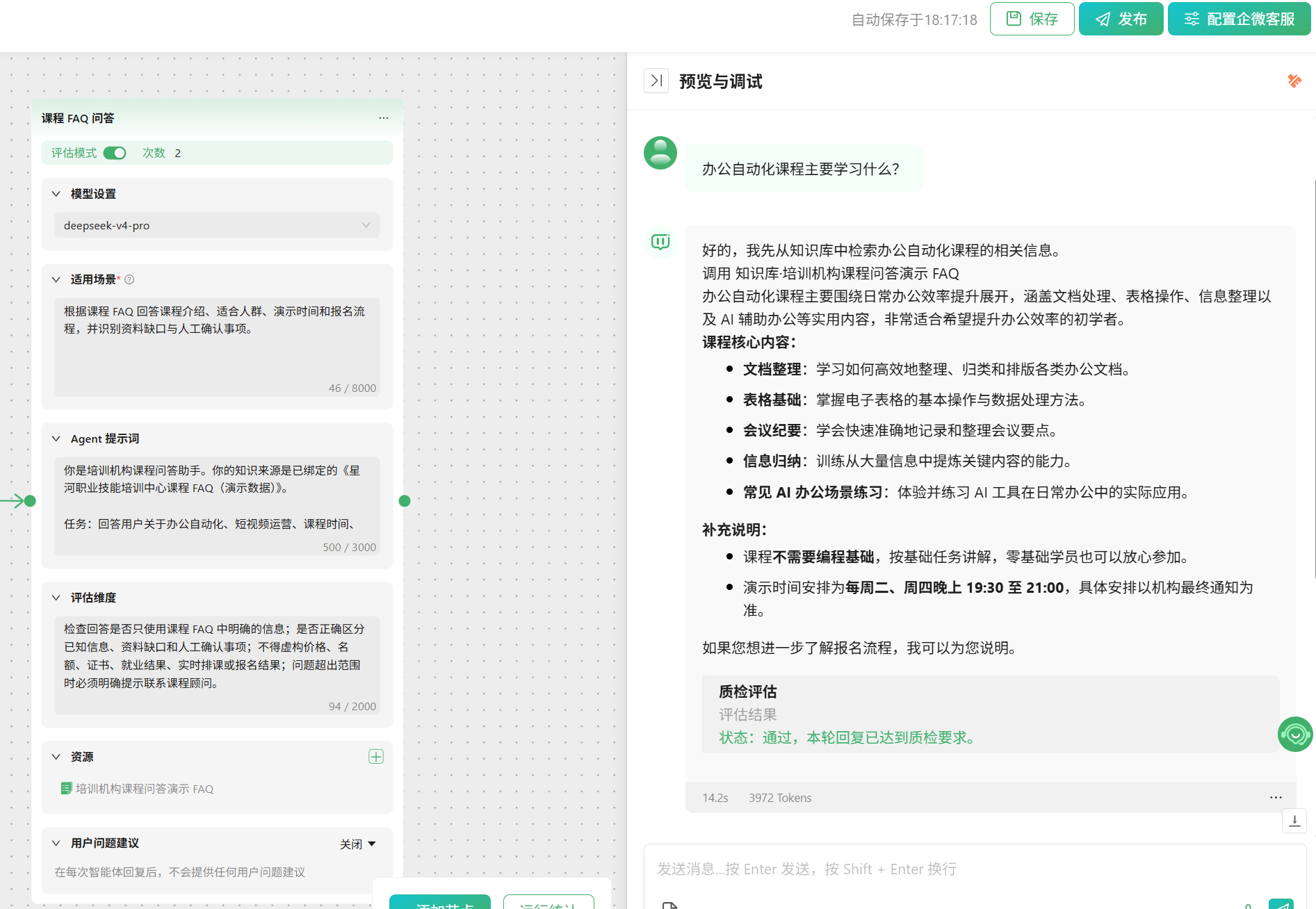Click the 46 / 8000 character counter
The height and width of the screenshot is (909, 1316).
[x=352, y=388]
